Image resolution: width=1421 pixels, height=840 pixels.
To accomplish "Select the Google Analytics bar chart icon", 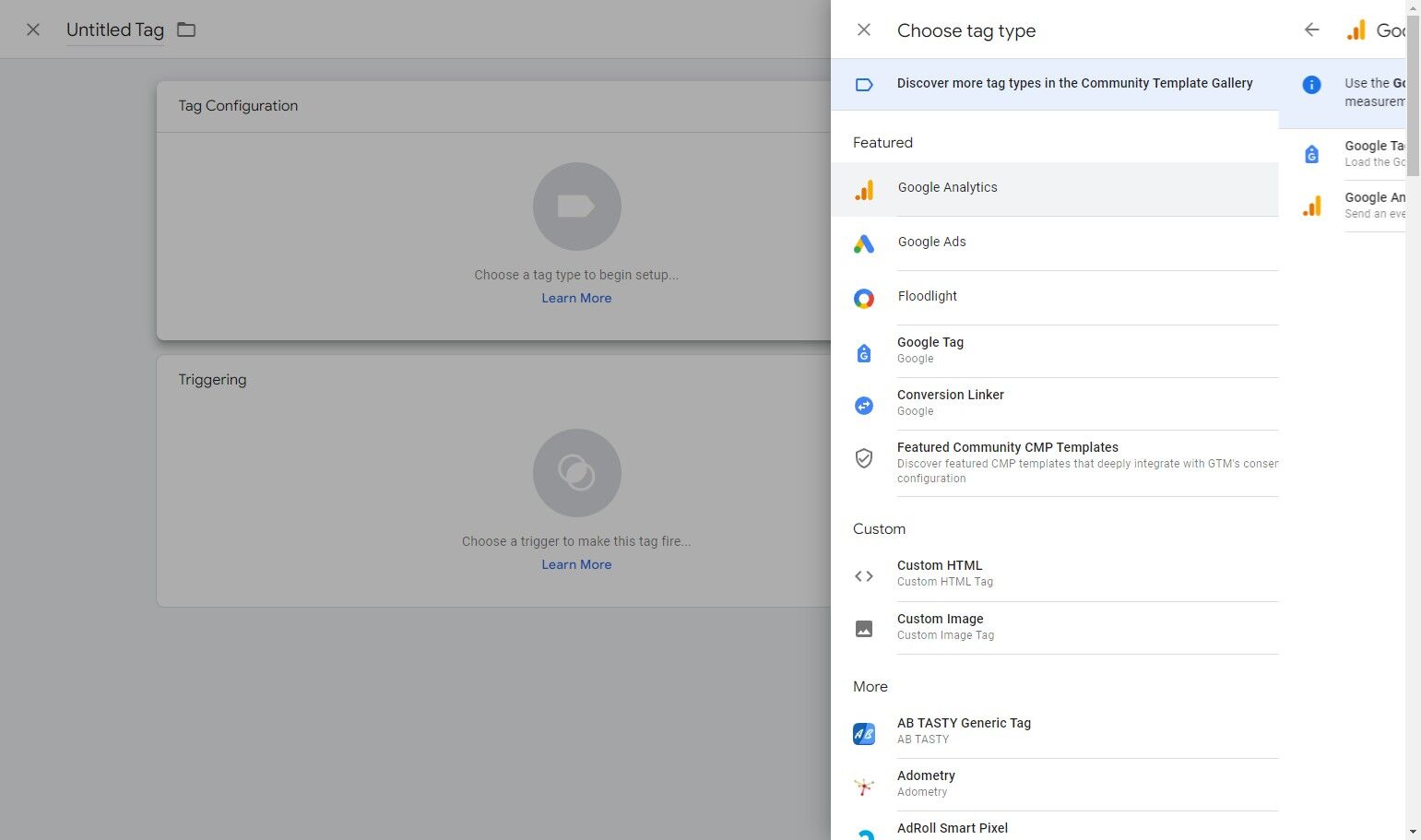I will tap(864, 190).
